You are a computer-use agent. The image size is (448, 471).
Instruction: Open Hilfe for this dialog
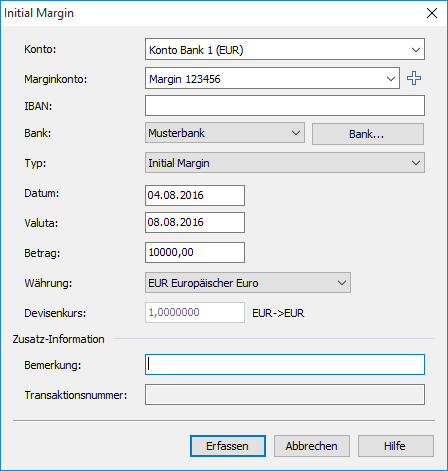click(x=396, y=446)
